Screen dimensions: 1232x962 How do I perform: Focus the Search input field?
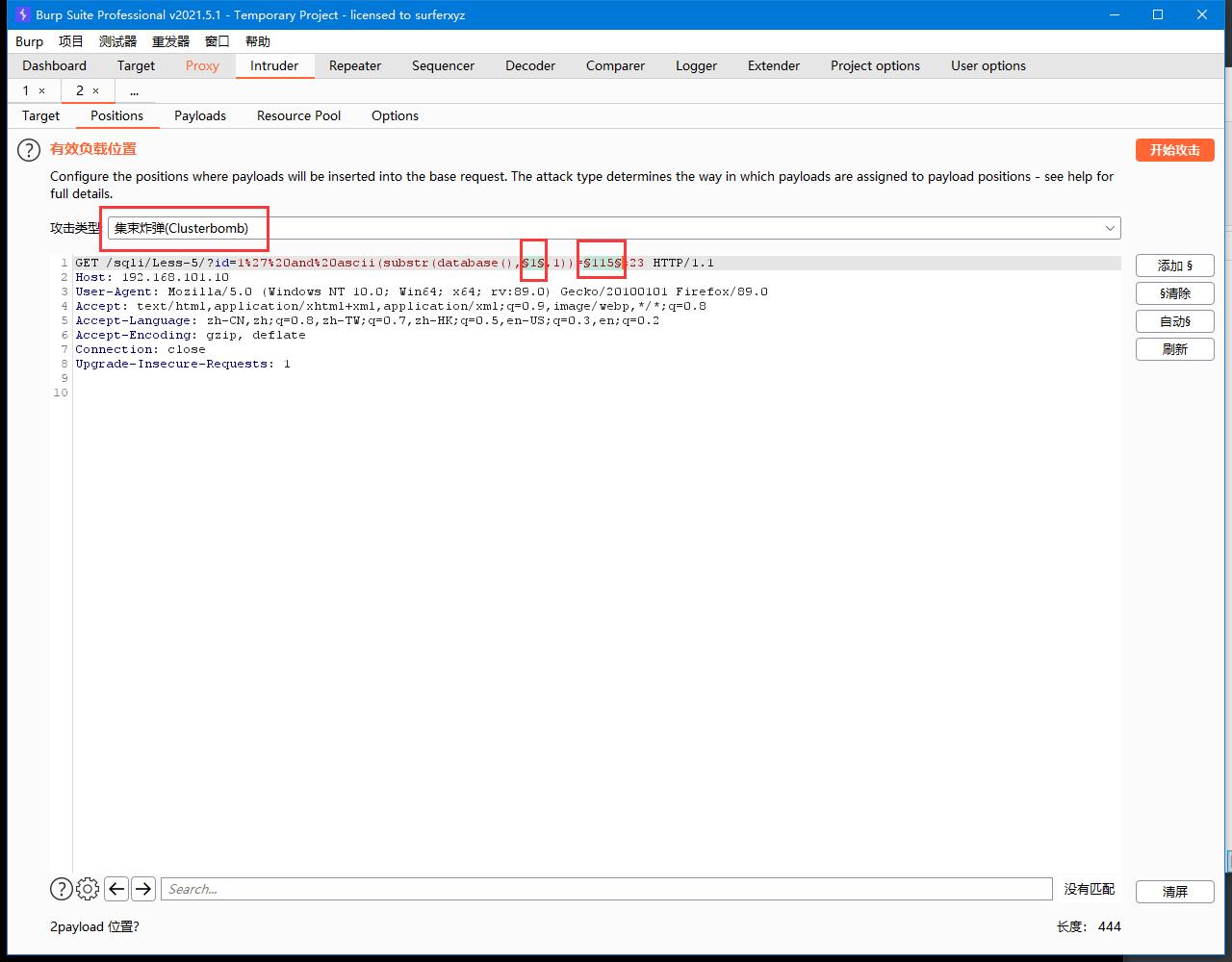coord(606,889)
